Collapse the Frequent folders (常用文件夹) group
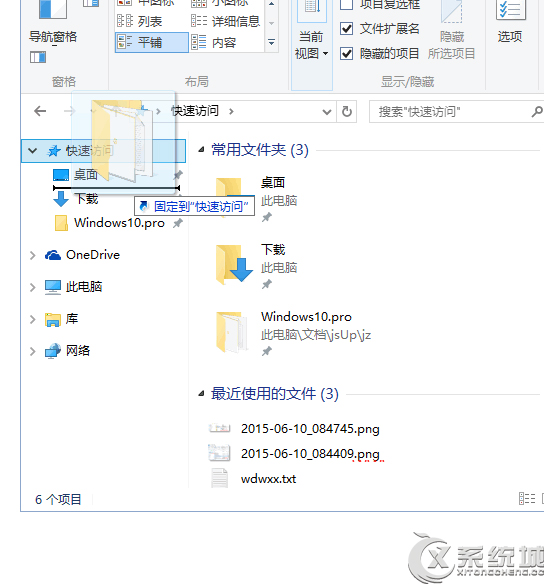The image size is (544, 584). [x=201, y=150]
